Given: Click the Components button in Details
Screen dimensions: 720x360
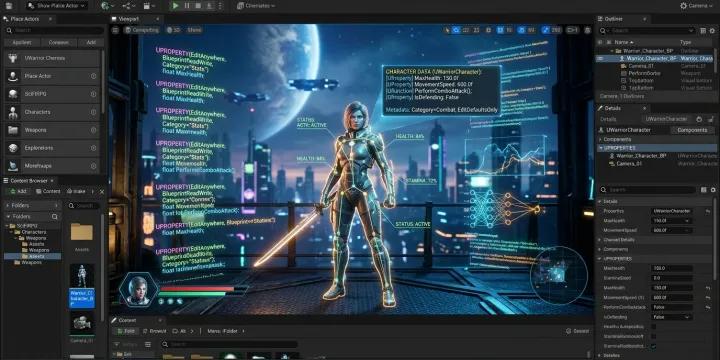Looking at the screenshot, I should click(x=692, y=130).
